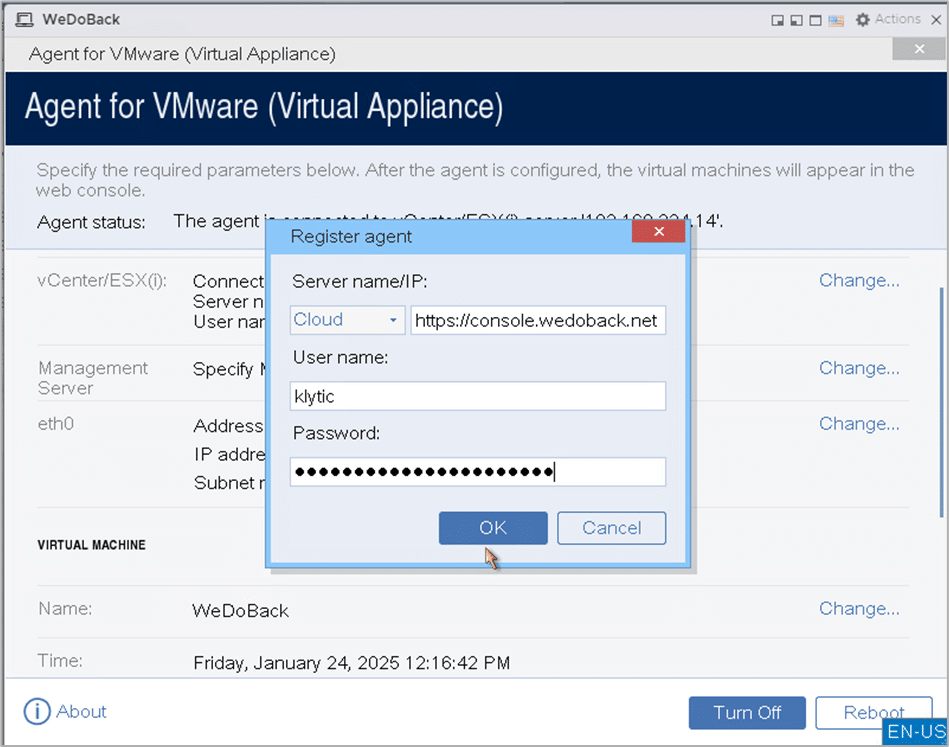The width and height of the screenshot is (949, 747).
Task: Click Change... beside the virtual machine Name
Action: click(x=859, y=608)
